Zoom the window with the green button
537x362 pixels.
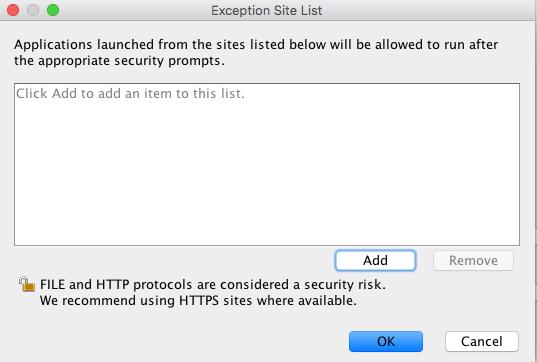click(x=53, y=10)
